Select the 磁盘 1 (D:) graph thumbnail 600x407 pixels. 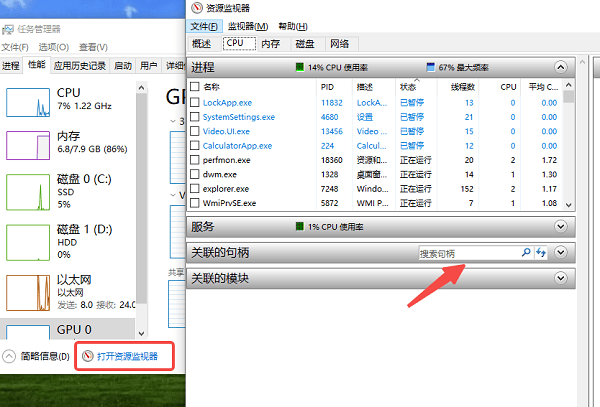(x=28, y=243)
